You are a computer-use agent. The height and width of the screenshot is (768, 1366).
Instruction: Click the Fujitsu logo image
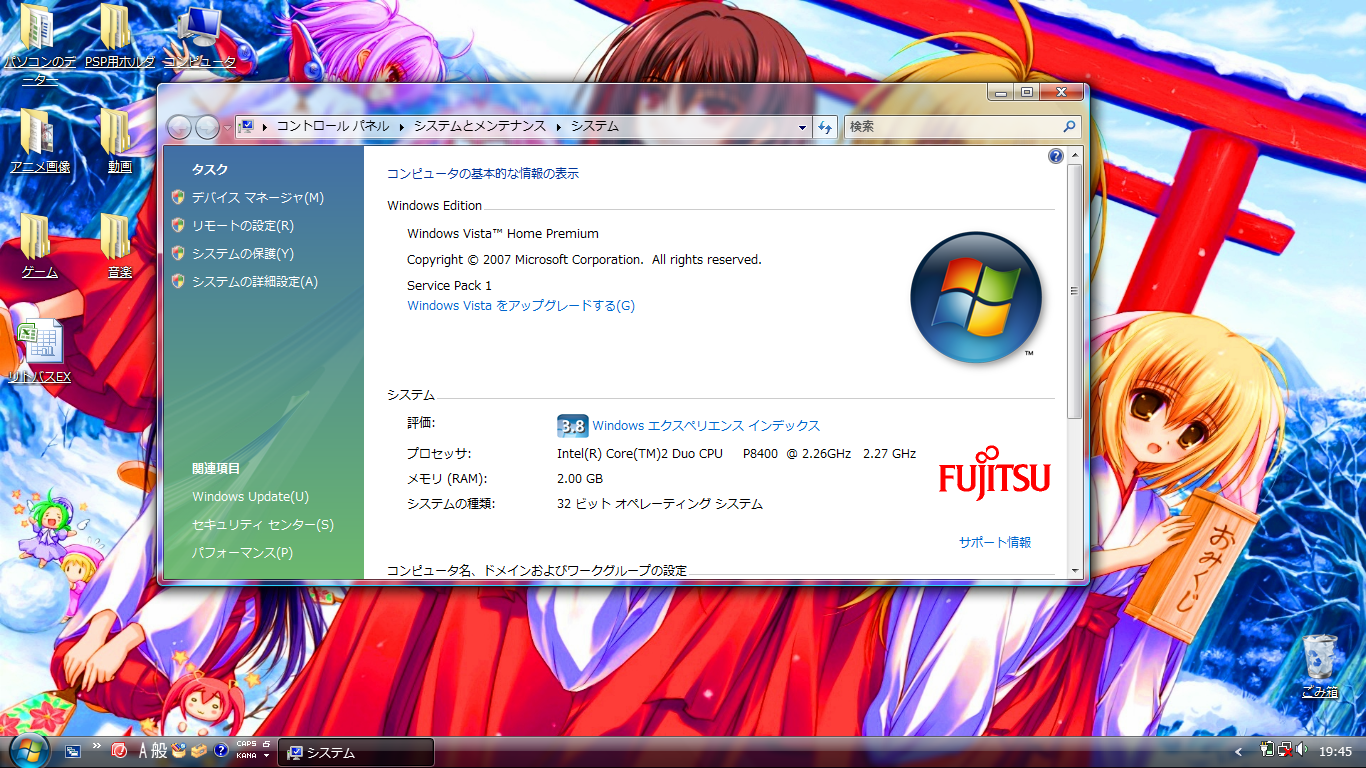point(995,473)
